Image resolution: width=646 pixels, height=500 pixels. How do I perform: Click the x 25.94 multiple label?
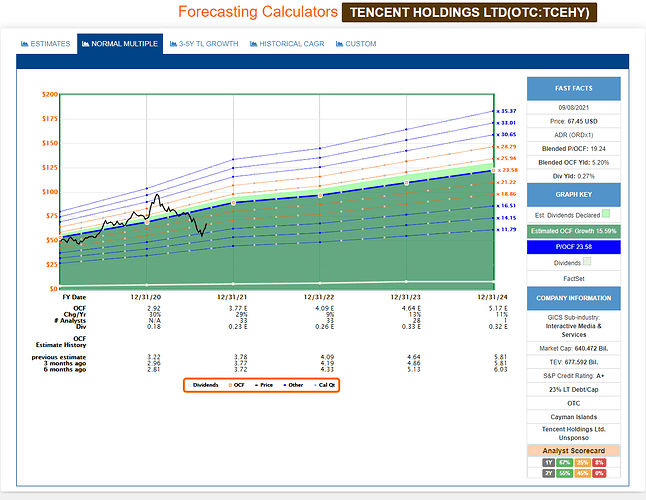(506, 158)
